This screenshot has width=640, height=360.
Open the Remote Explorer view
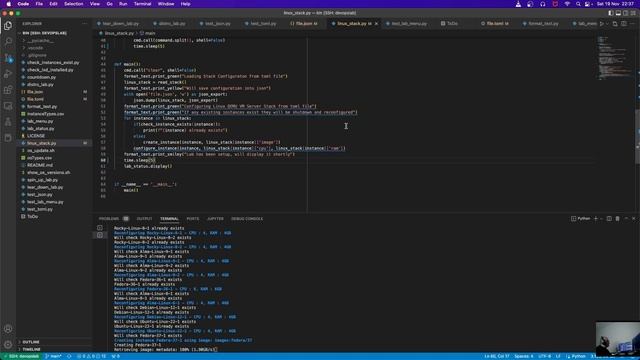click(8, 106)
